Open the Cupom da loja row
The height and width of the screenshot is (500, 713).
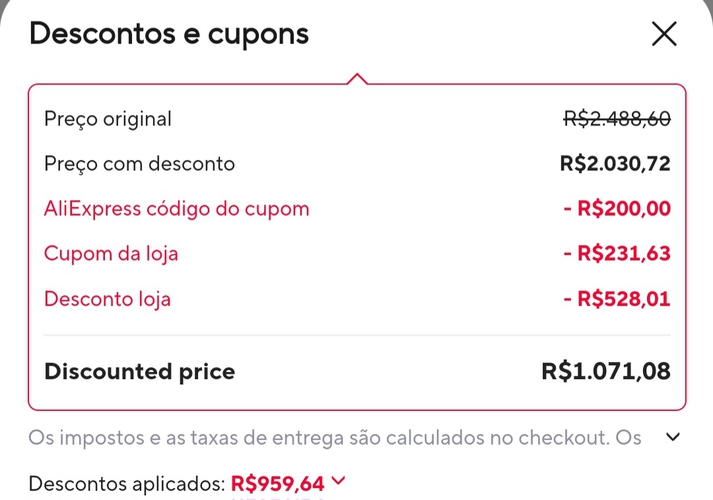point(111,254)
